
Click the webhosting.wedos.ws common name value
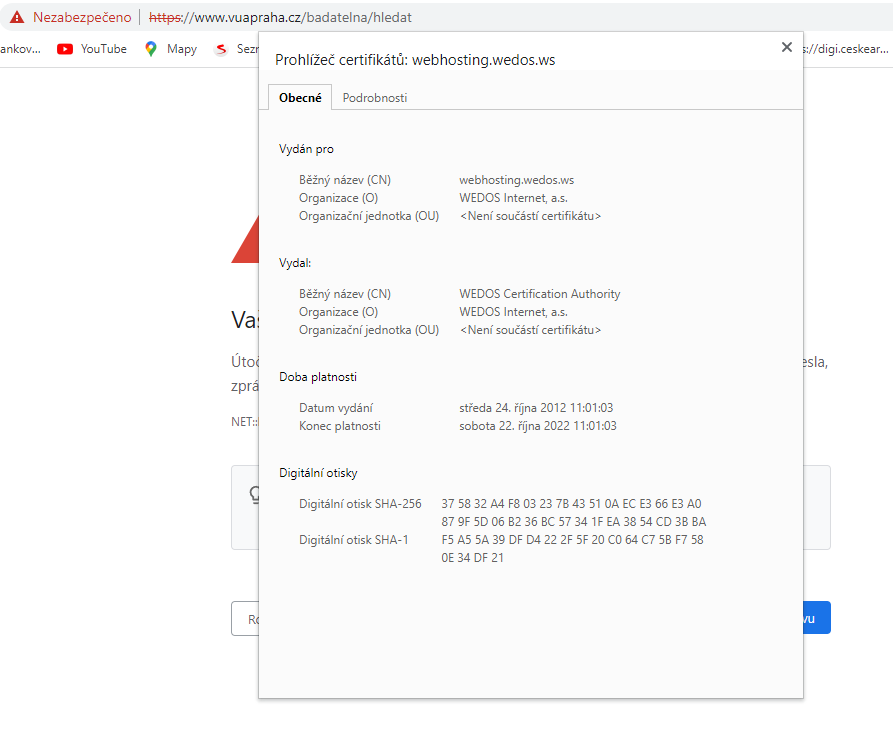click(x=516, y=180)
